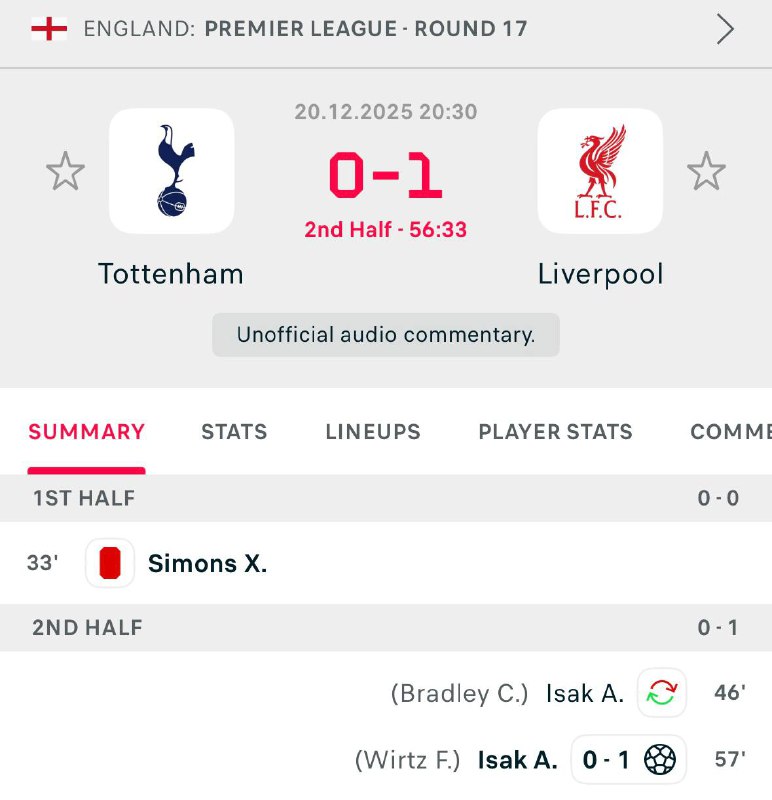Click the goal football icon at 57'
This screenshot has height=800, width=772.
click(x=659, y=760)
